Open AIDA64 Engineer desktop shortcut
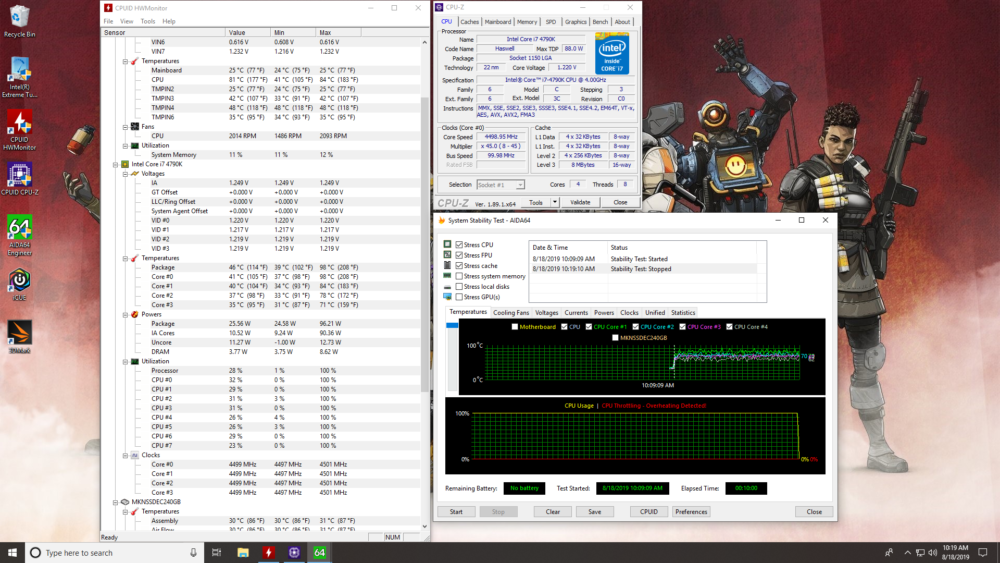Viewport: 1000px width, 563px height. point(19,235)
